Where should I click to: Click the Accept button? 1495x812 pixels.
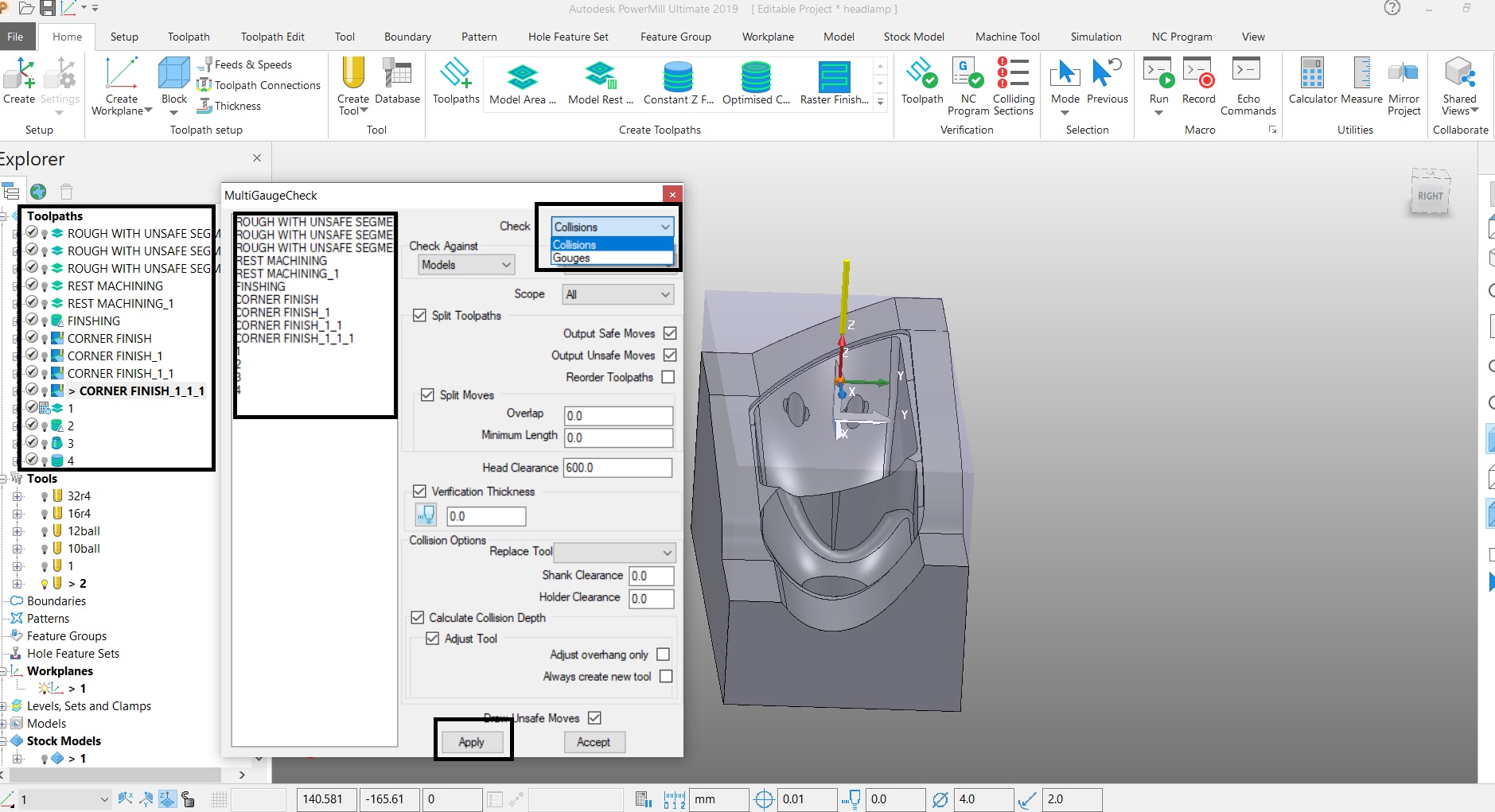pos(594,741)
